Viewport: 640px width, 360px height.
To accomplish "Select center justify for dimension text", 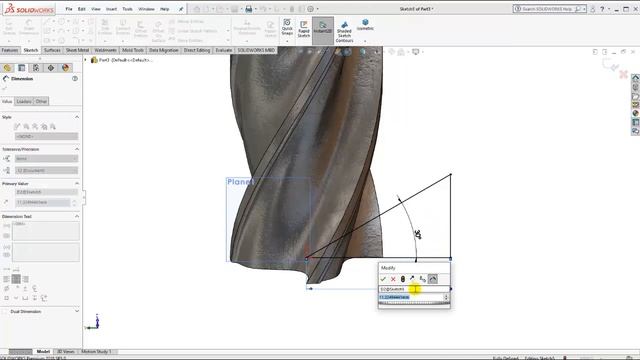I will point(16,279).
